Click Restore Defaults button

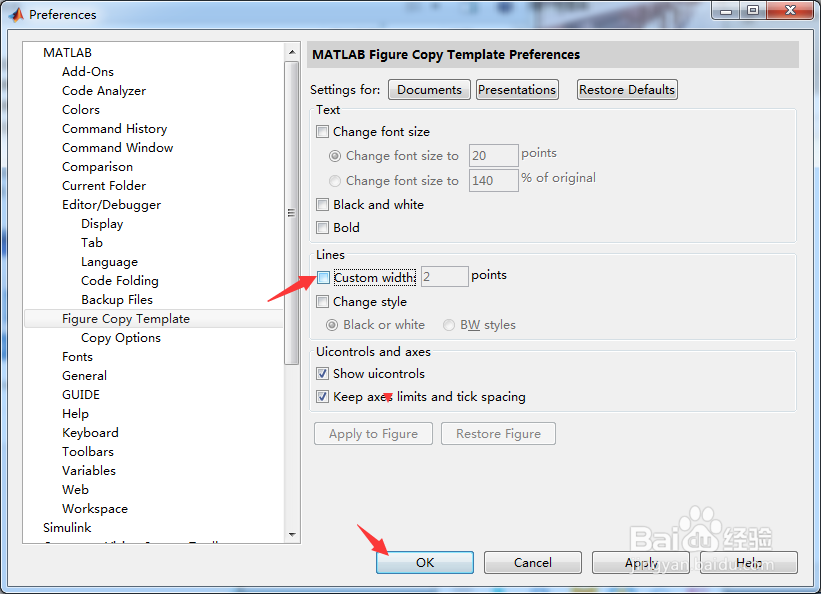627,90
